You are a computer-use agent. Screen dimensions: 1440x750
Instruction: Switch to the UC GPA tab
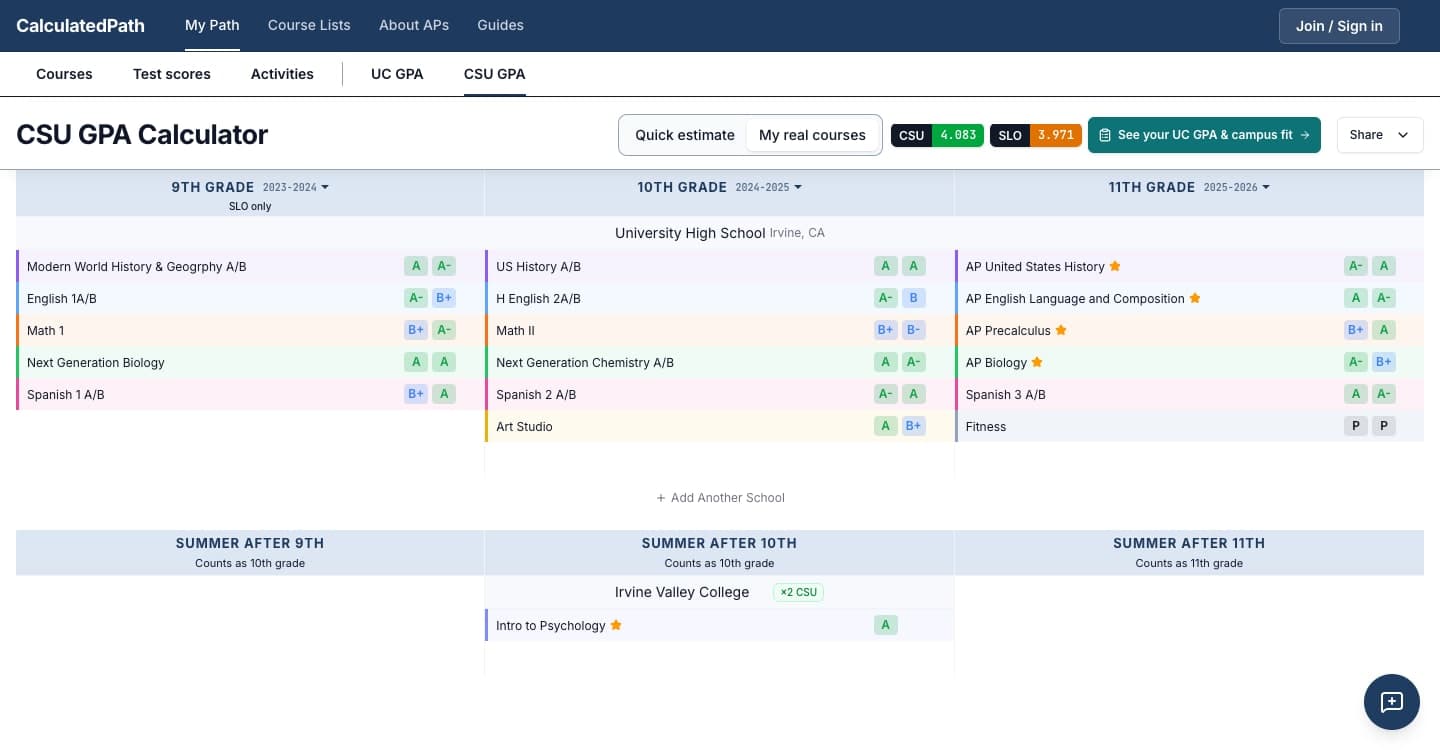pyautogui.click(x=397, y=74)
